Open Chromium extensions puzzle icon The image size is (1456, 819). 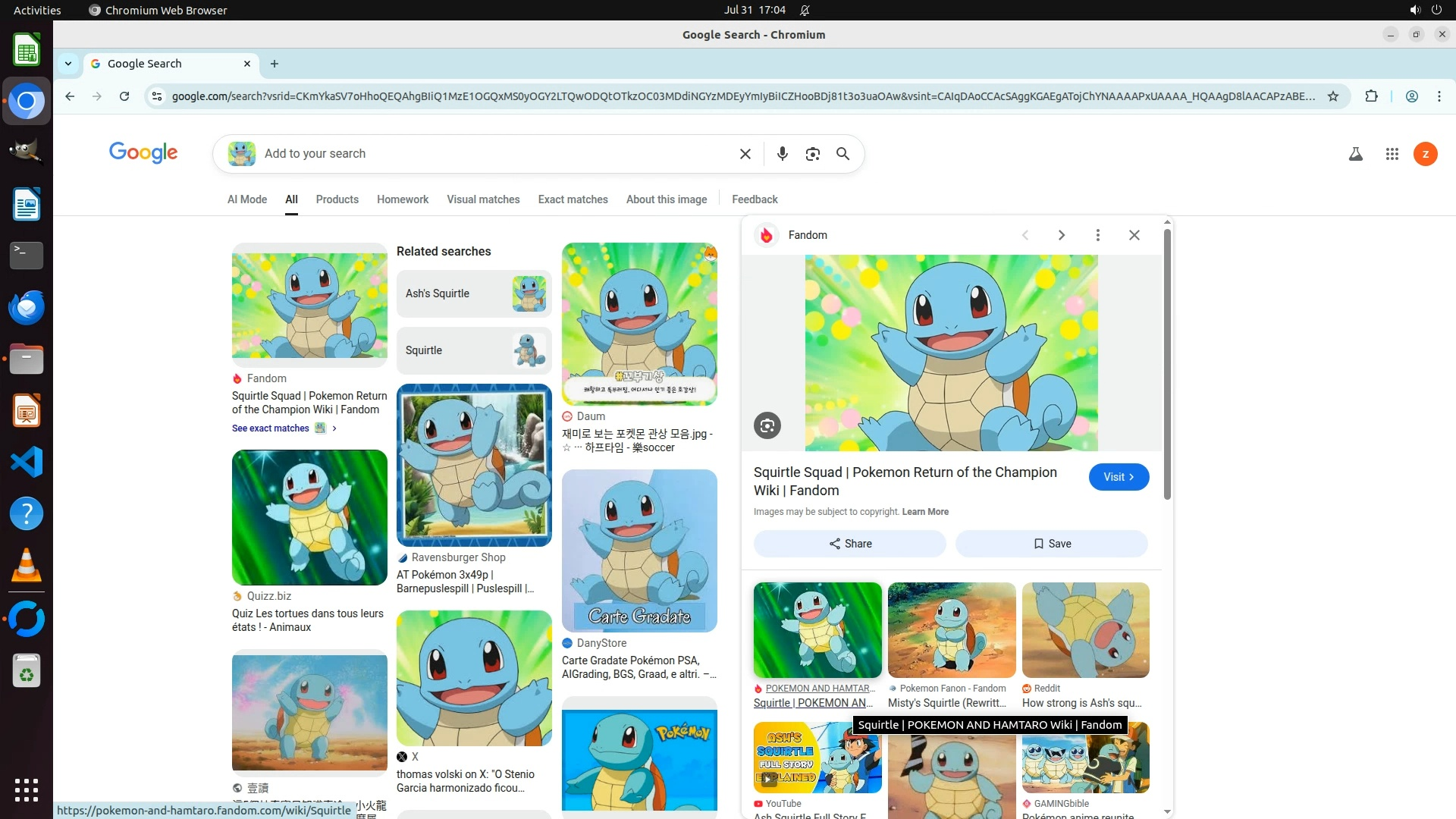[x=1371, y=96]
